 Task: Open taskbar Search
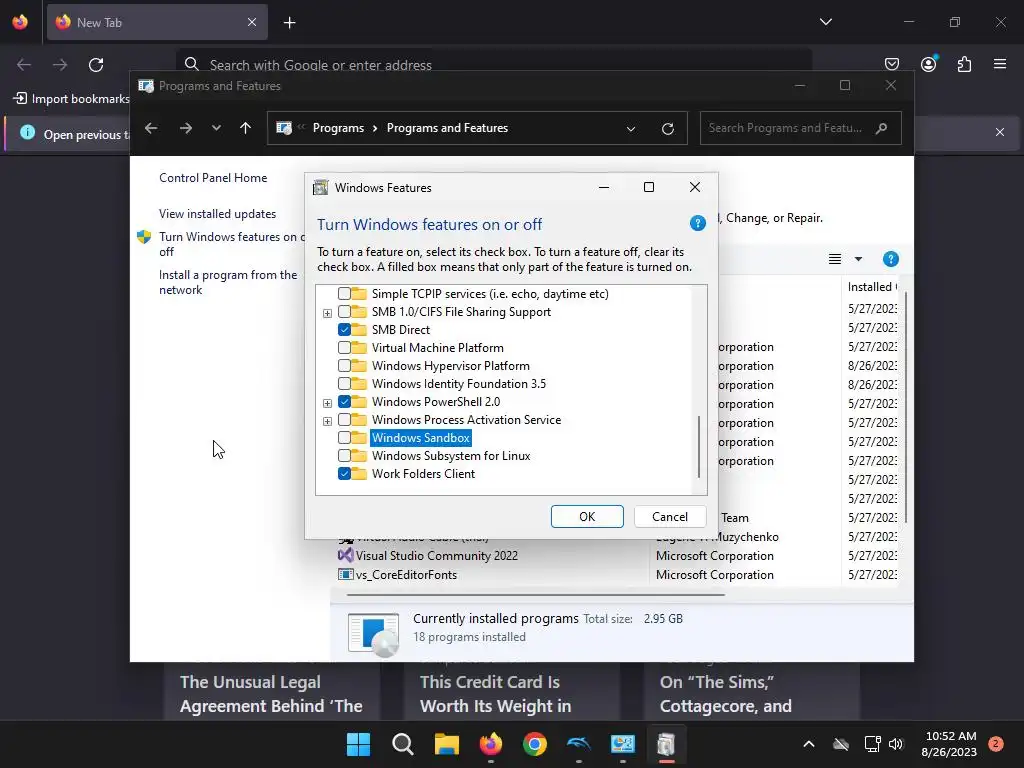402,744
